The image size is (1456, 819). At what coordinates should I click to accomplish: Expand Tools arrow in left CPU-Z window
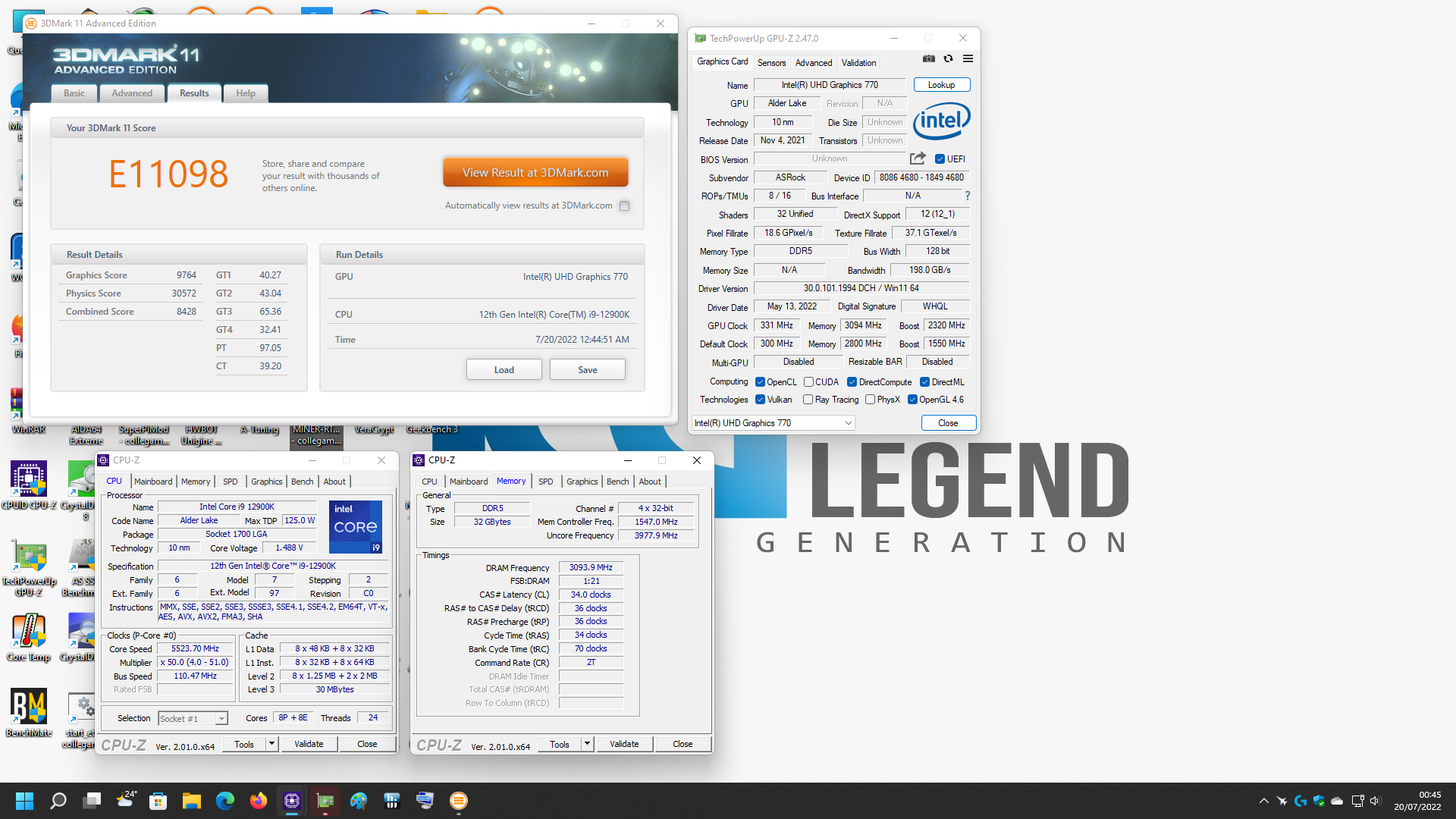pyautogui.click(x=271, y=744)
